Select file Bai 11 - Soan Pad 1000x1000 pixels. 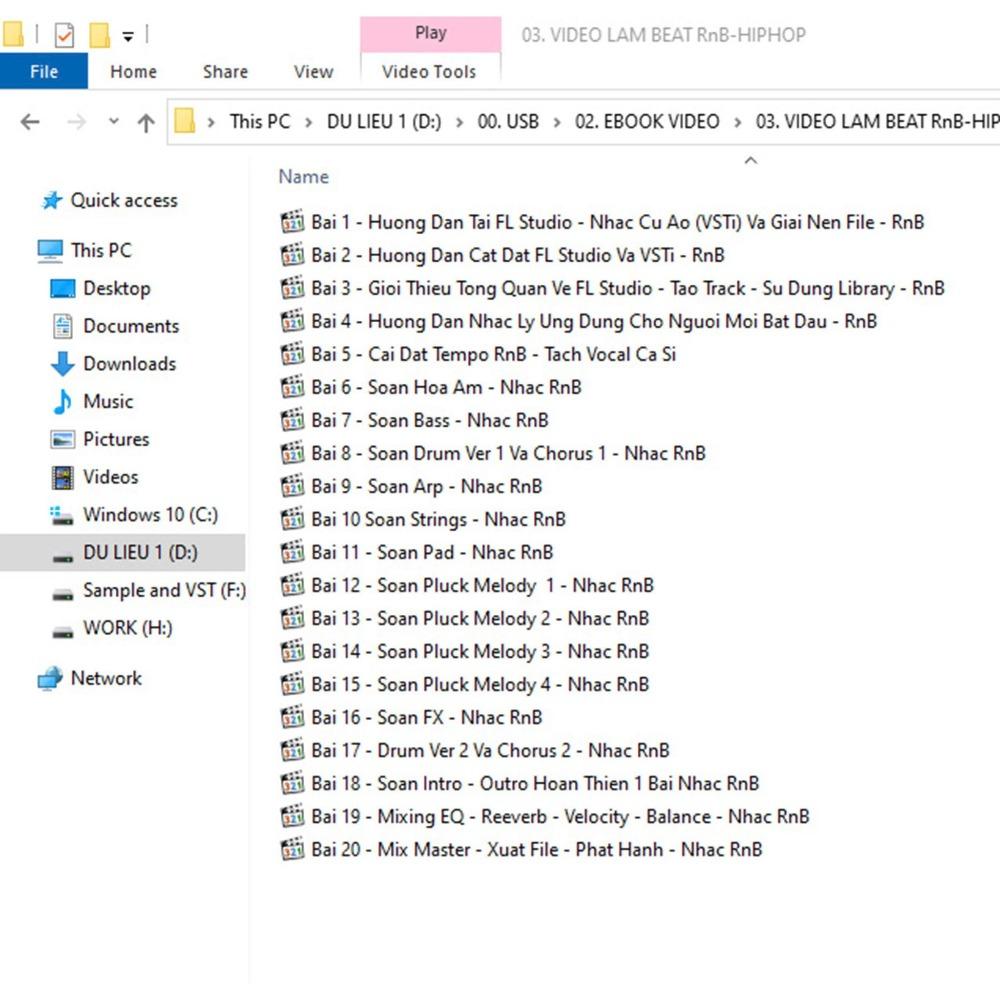432,552
